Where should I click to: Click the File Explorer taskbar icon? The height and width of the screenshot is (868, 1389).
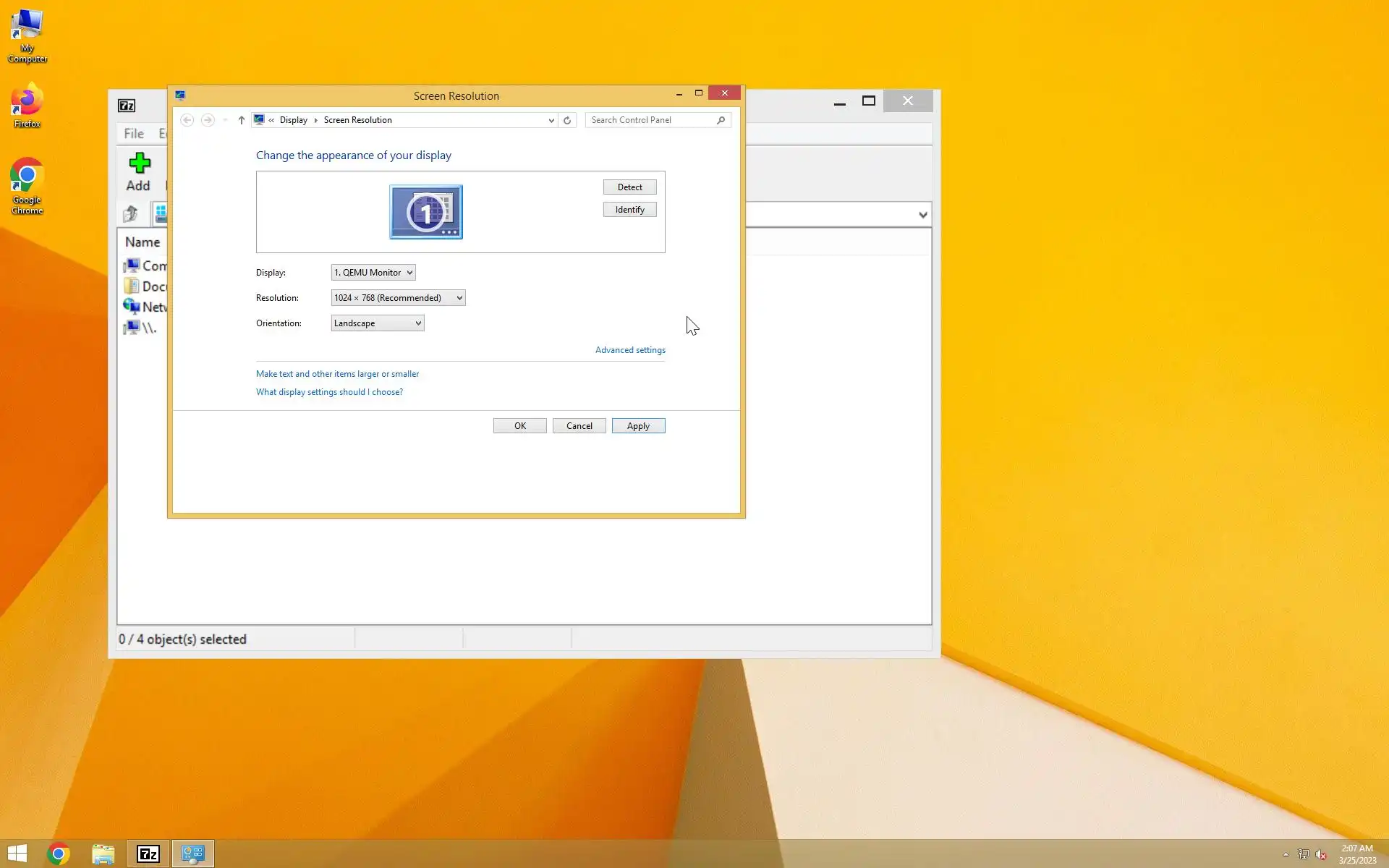tap(103, 854)
